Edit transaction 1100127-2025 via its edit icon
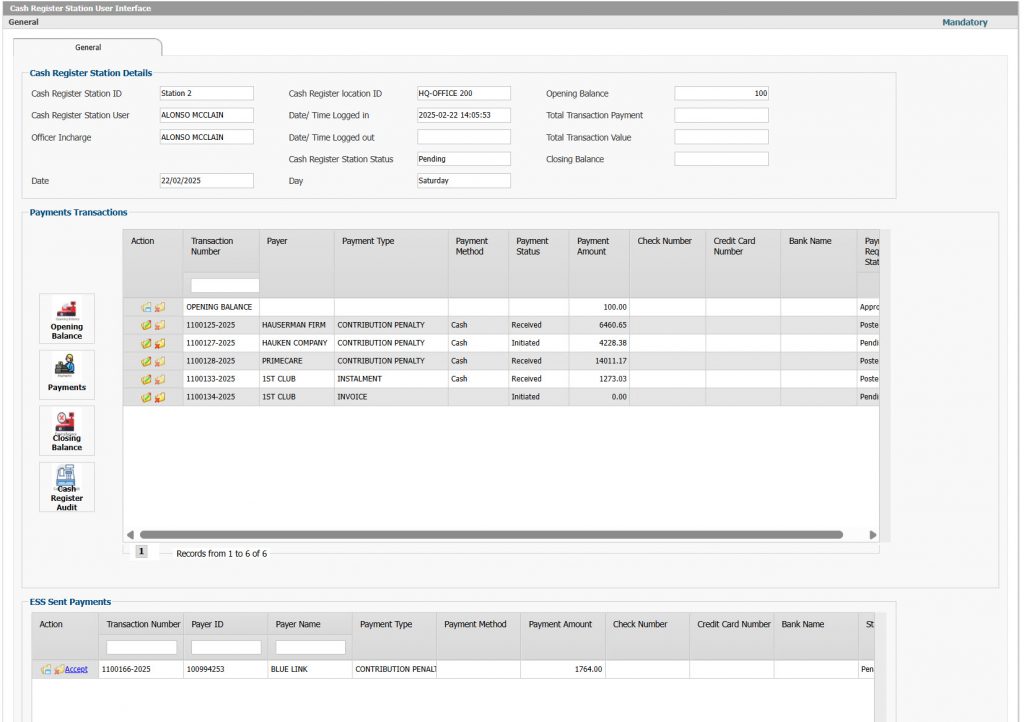Screen dimensions: 1024x722 tap(146, 343)
